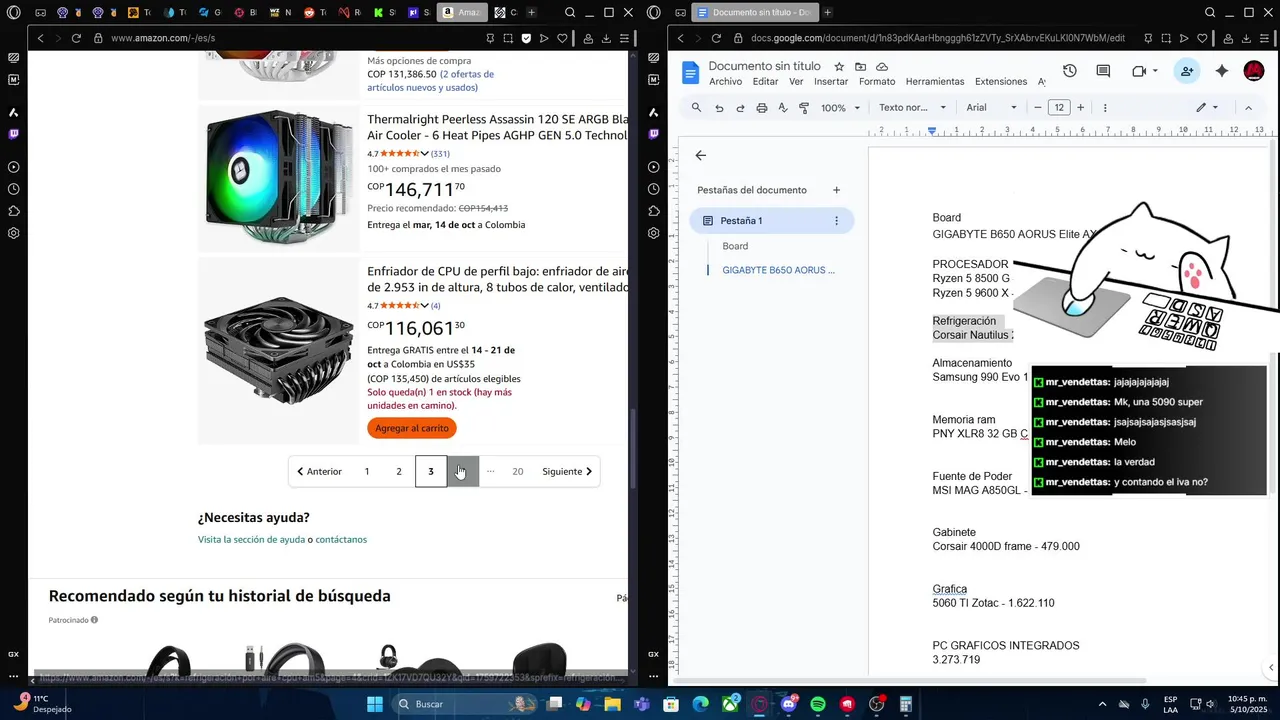Open Calculator from the taskbar
The image size is (1280, 720).
point(905,704)
